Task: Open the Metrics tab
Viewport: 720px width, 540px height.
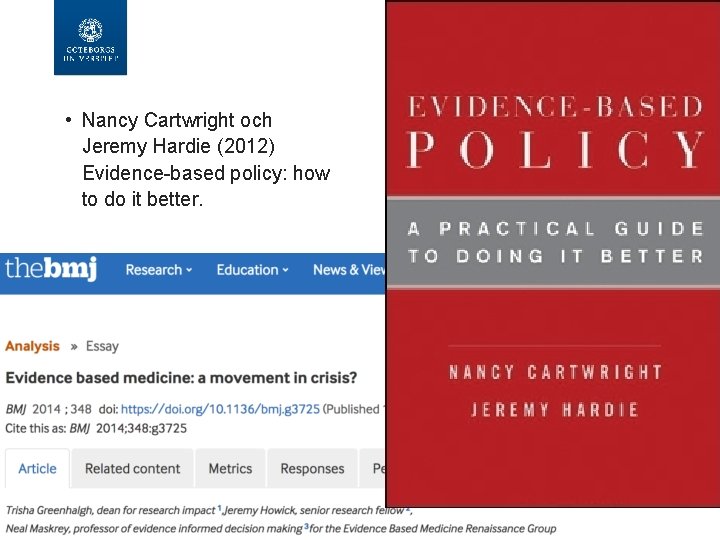Action: (x=230, y=468)
